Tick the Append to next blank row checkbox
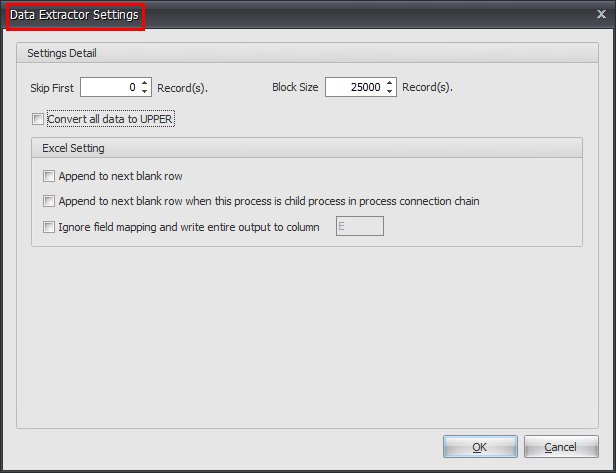 tap(49, 176)
